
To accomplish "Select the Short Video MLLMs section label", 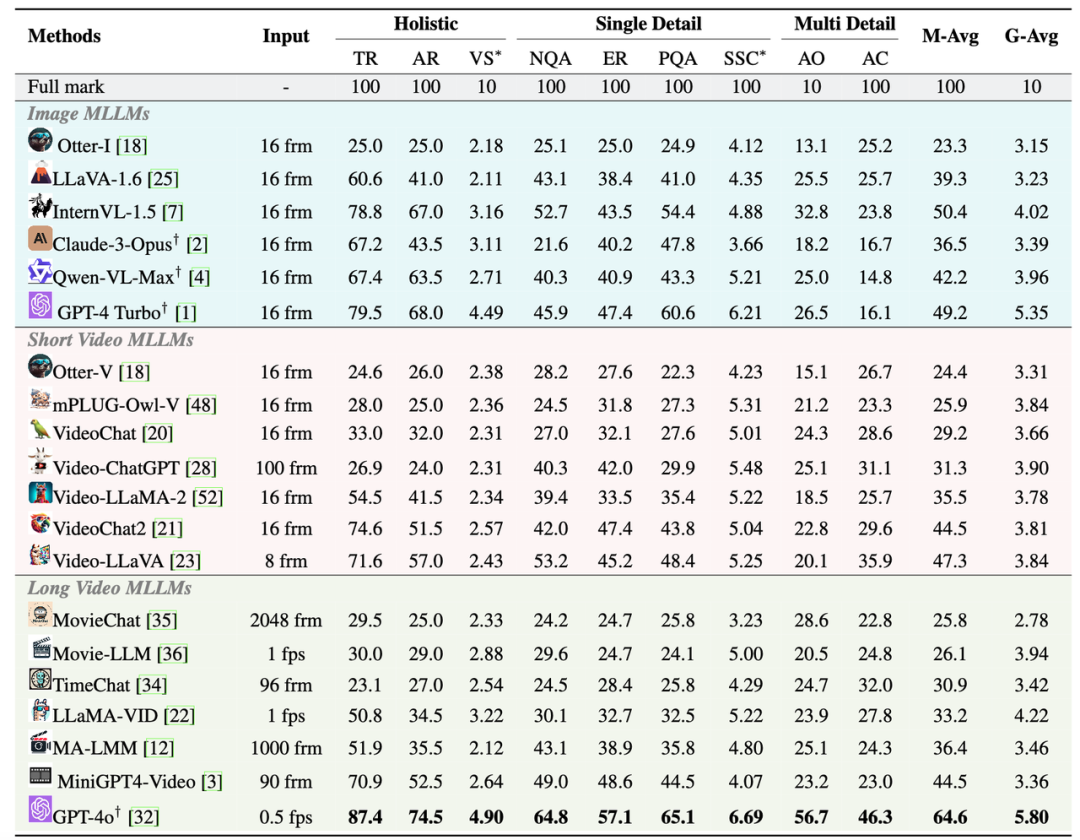I will 111,339.
